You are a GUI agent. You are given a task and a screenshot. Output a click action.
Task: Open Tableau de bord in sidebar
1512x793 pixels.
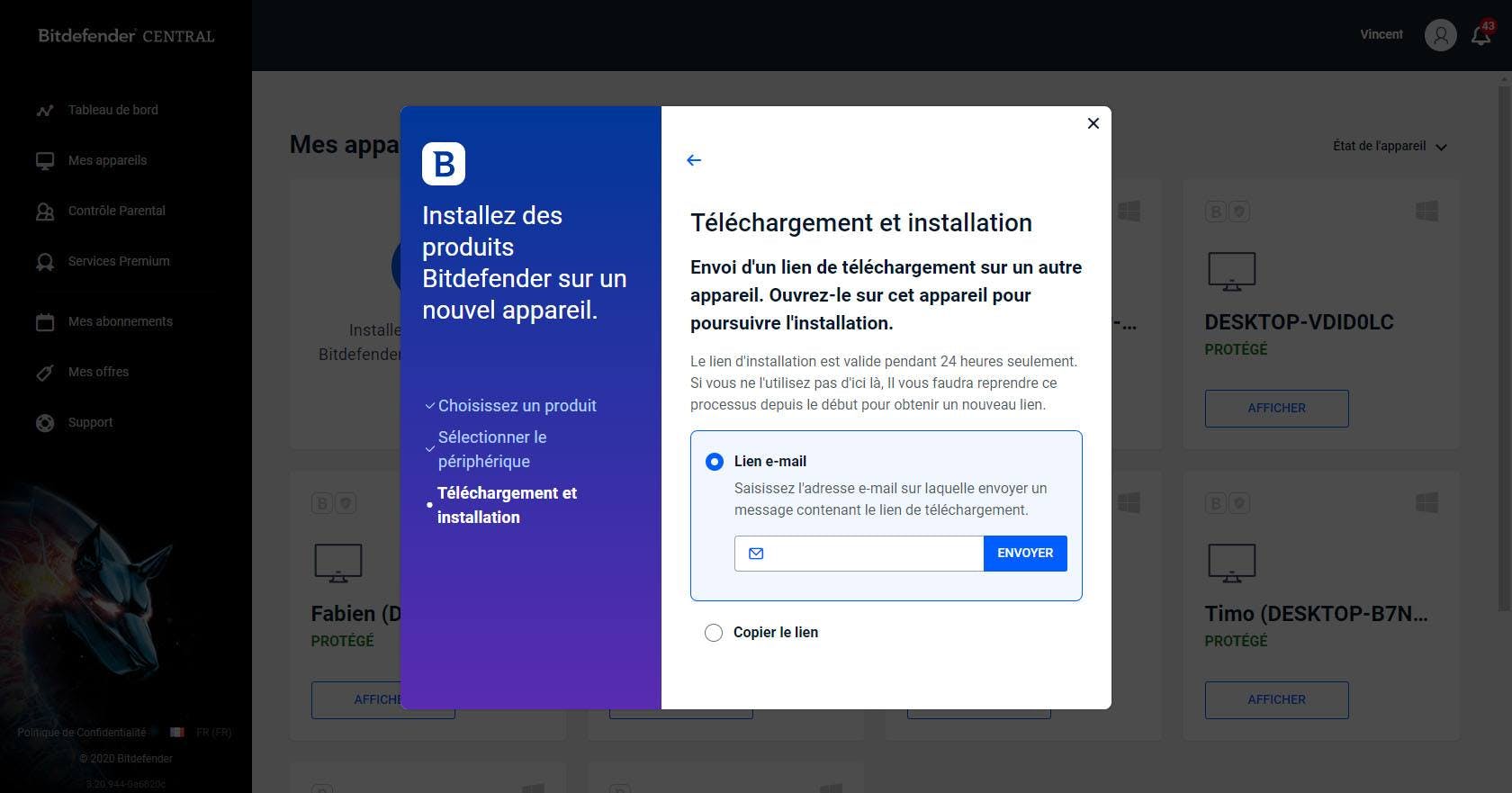pyautogui.click(x=112, y=110)
